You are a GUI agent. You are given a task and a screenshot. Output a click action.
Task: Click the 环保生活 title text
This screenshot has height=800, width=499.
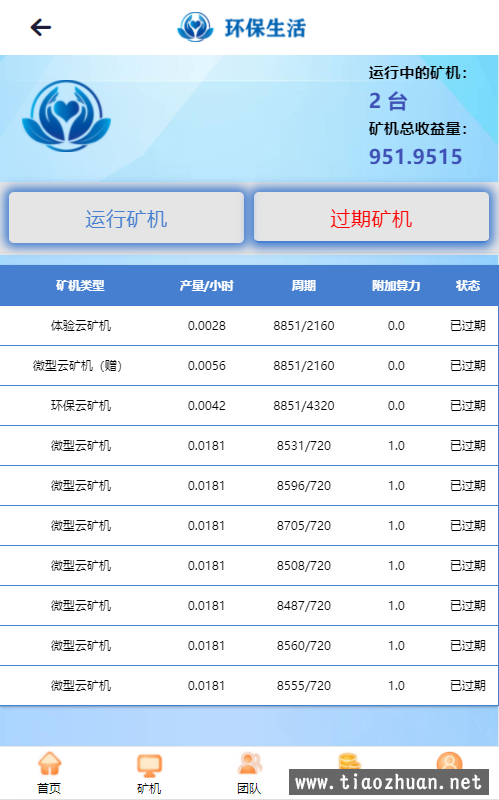(265, 28)
